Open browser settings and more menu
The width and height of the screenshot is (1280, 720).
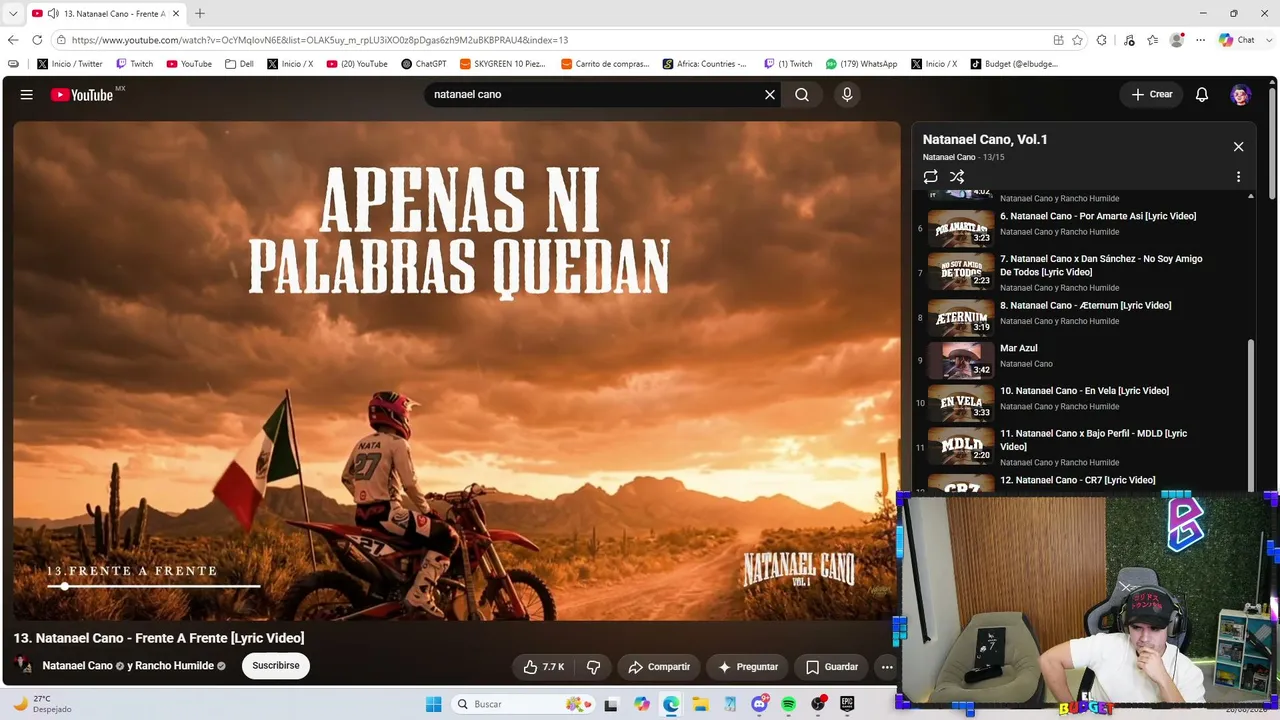coord(1200,40)
